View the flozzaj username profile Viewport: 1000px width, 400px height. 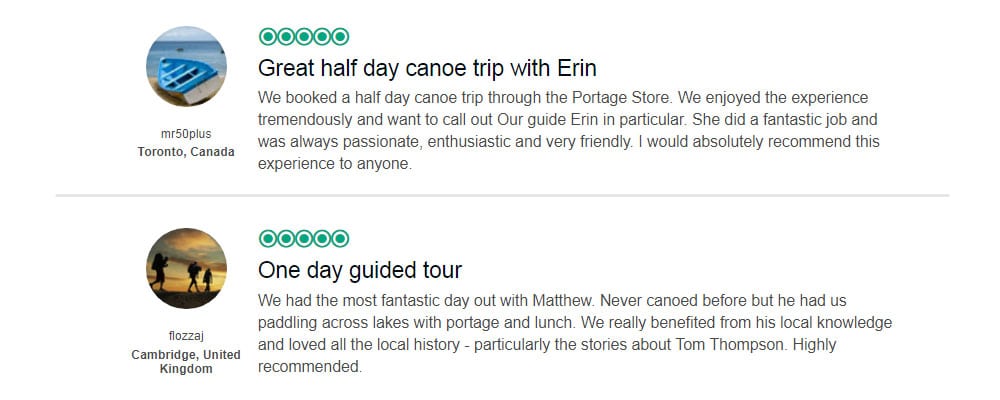[x=186, y=336]
